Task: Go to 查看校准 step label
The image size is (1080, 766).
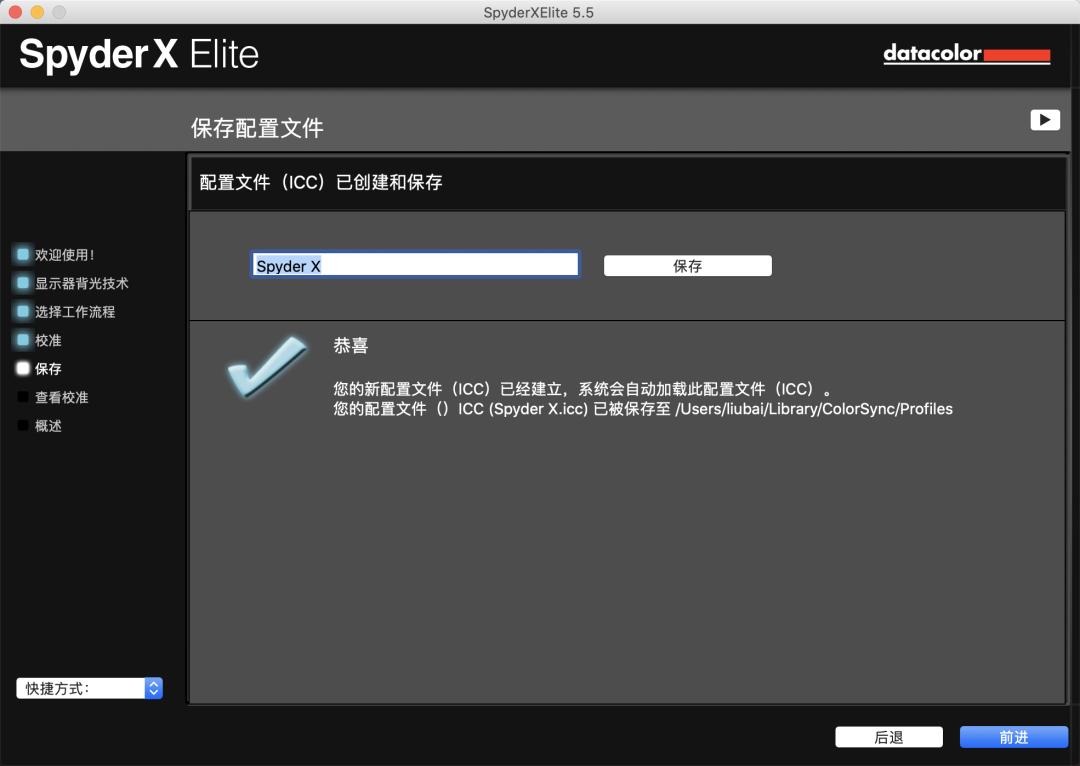Action: click(61, 397)
